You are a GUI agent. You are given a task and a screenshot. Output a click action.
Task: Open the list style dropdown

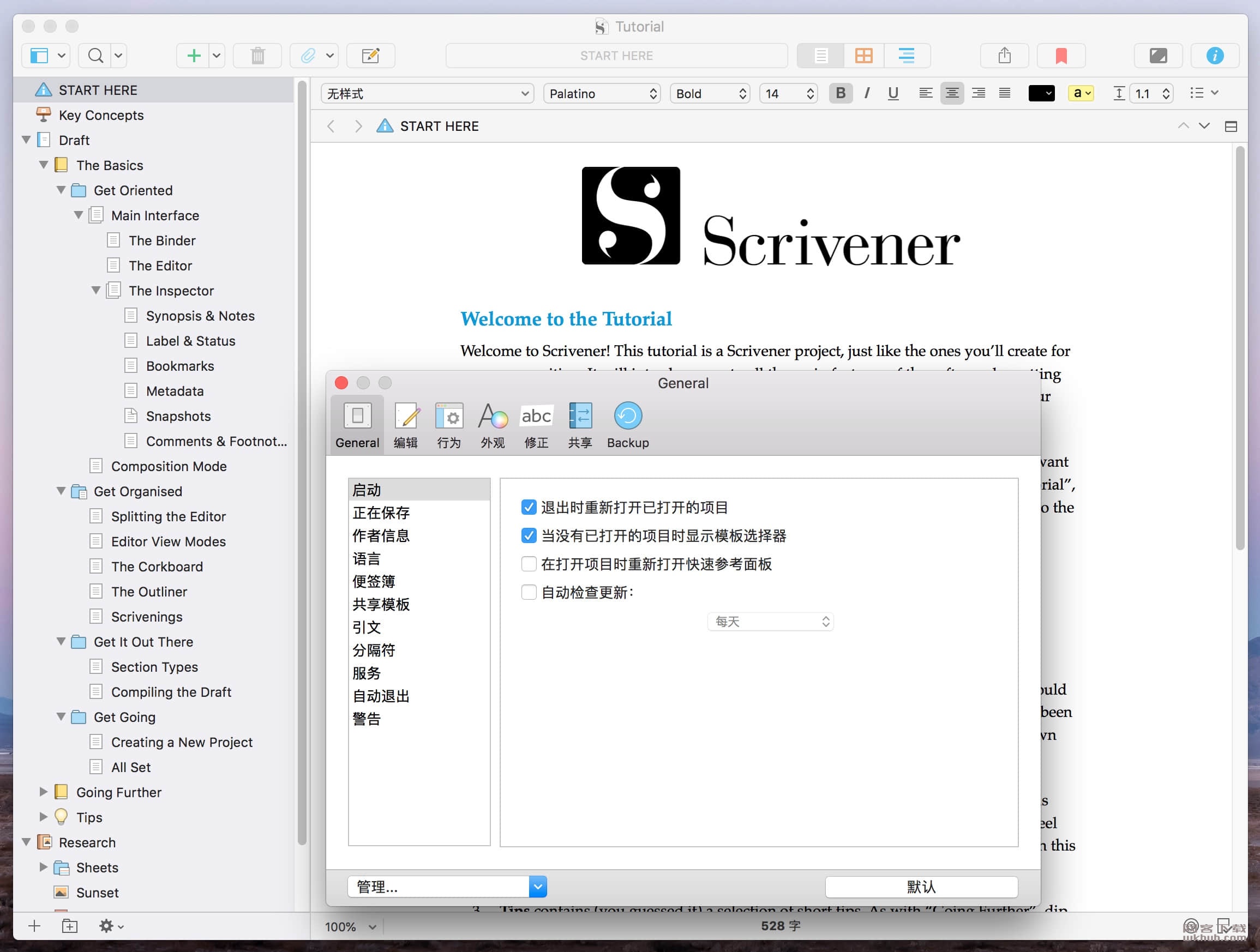pyautogui.click(x=1204, y=93)
